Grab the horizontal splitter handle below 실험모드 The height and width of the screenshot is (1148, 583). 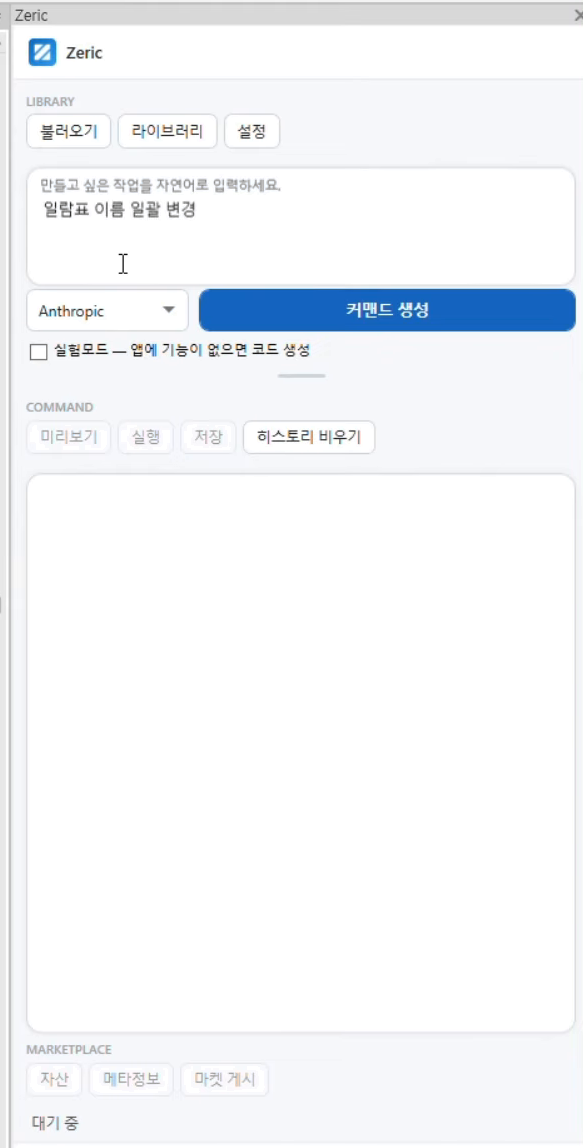pos(301,376)
